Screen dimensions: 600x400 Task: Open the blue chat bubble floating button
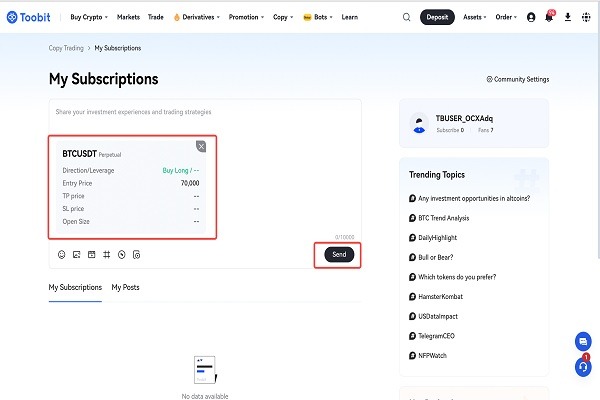coord(583,341)
